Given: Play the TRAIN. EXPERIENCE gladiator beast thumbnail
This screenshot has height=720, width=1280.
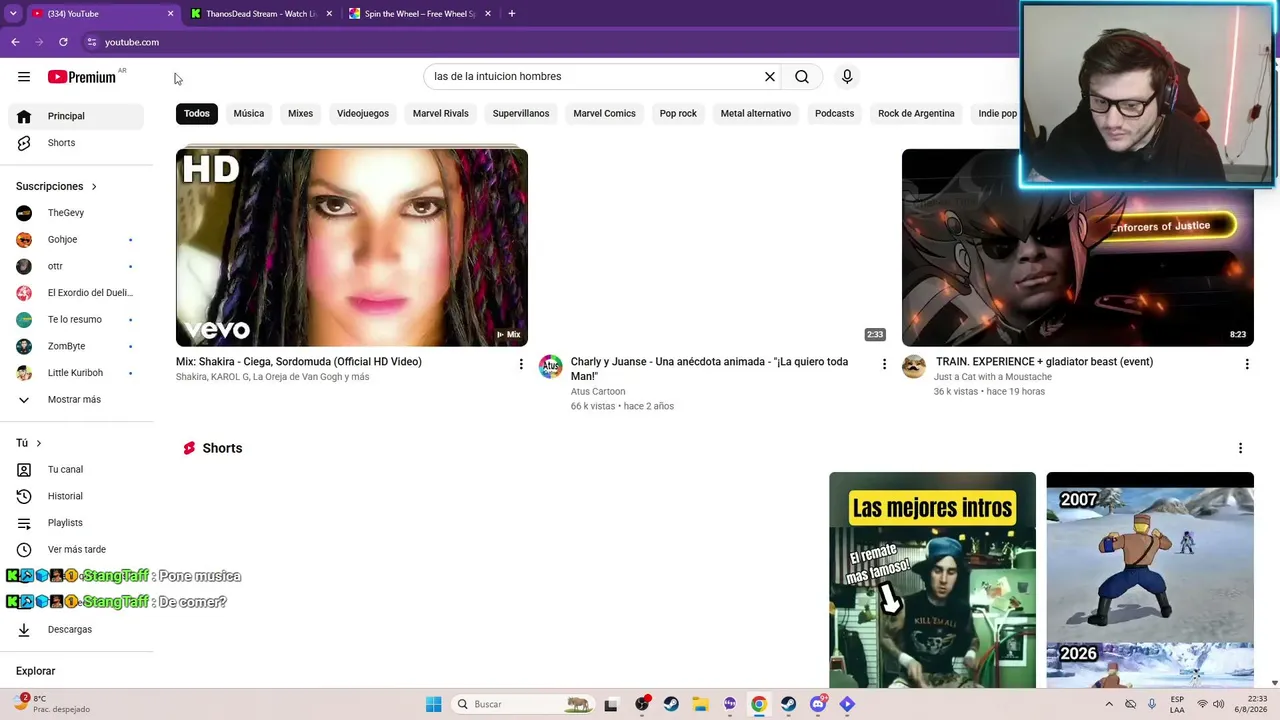Looking at the screenshot, I should (1078, 248).
